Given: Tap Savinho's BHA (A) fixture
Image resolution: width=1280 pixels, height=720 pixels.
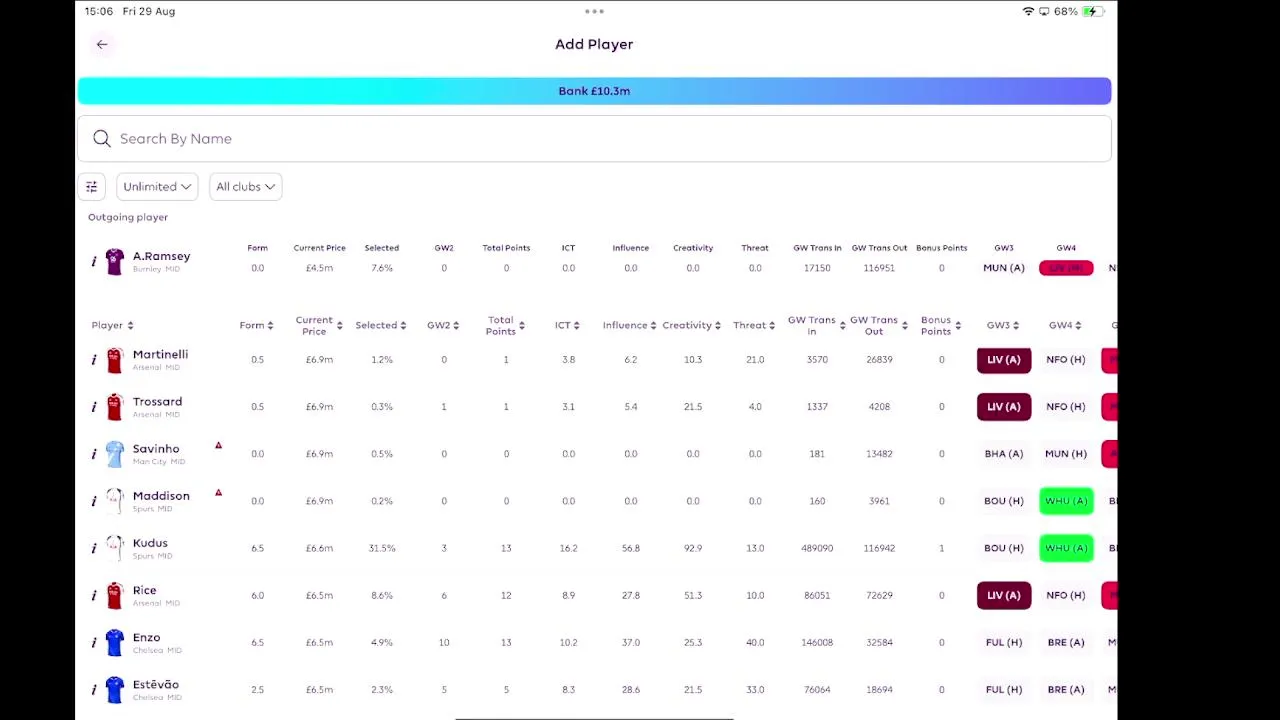Looking at the screenshot, I should pyautogui.click(x=1004, y=454).
